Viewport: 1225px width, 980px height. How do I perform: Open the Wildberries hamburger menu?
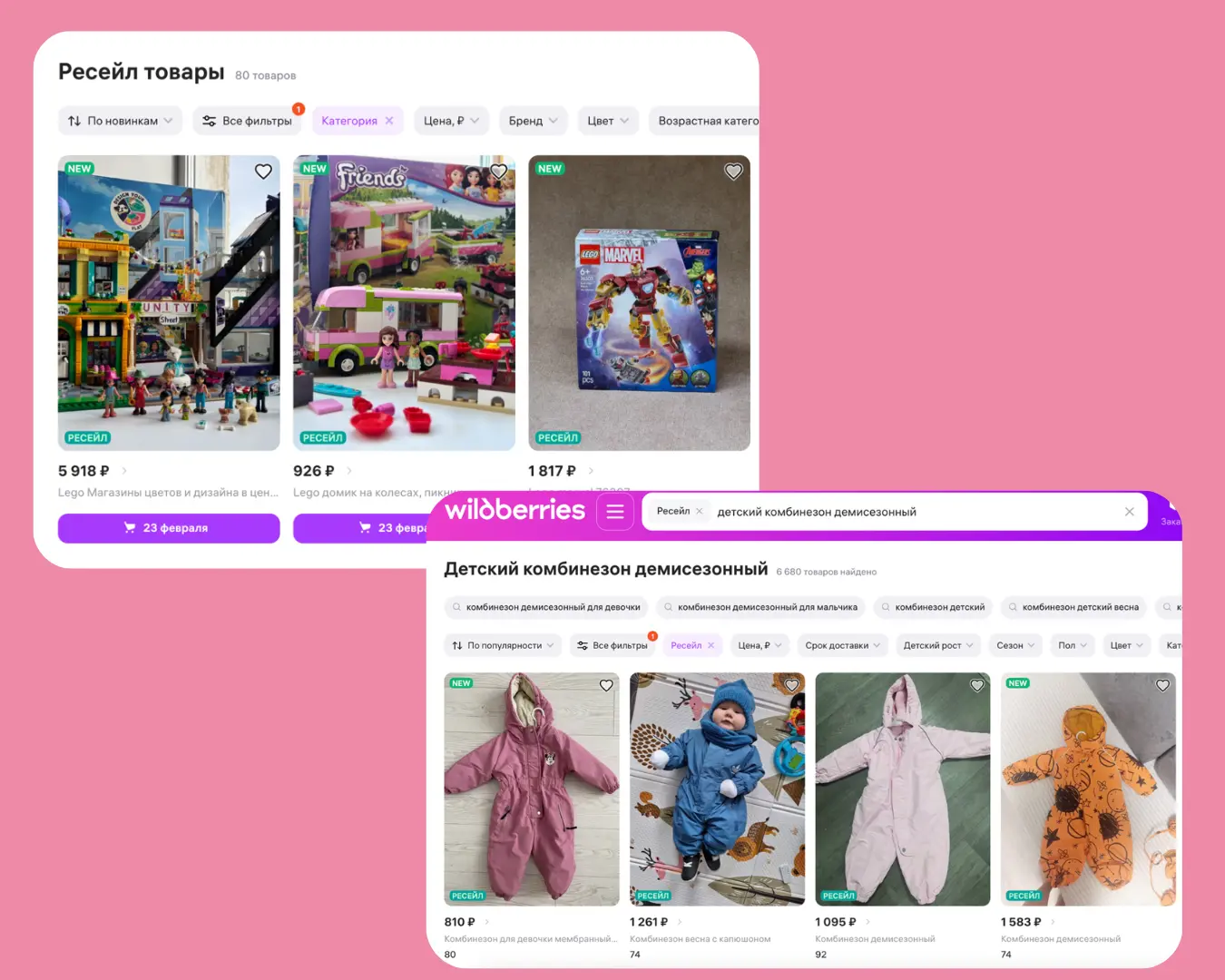click(x=614, y=512)
